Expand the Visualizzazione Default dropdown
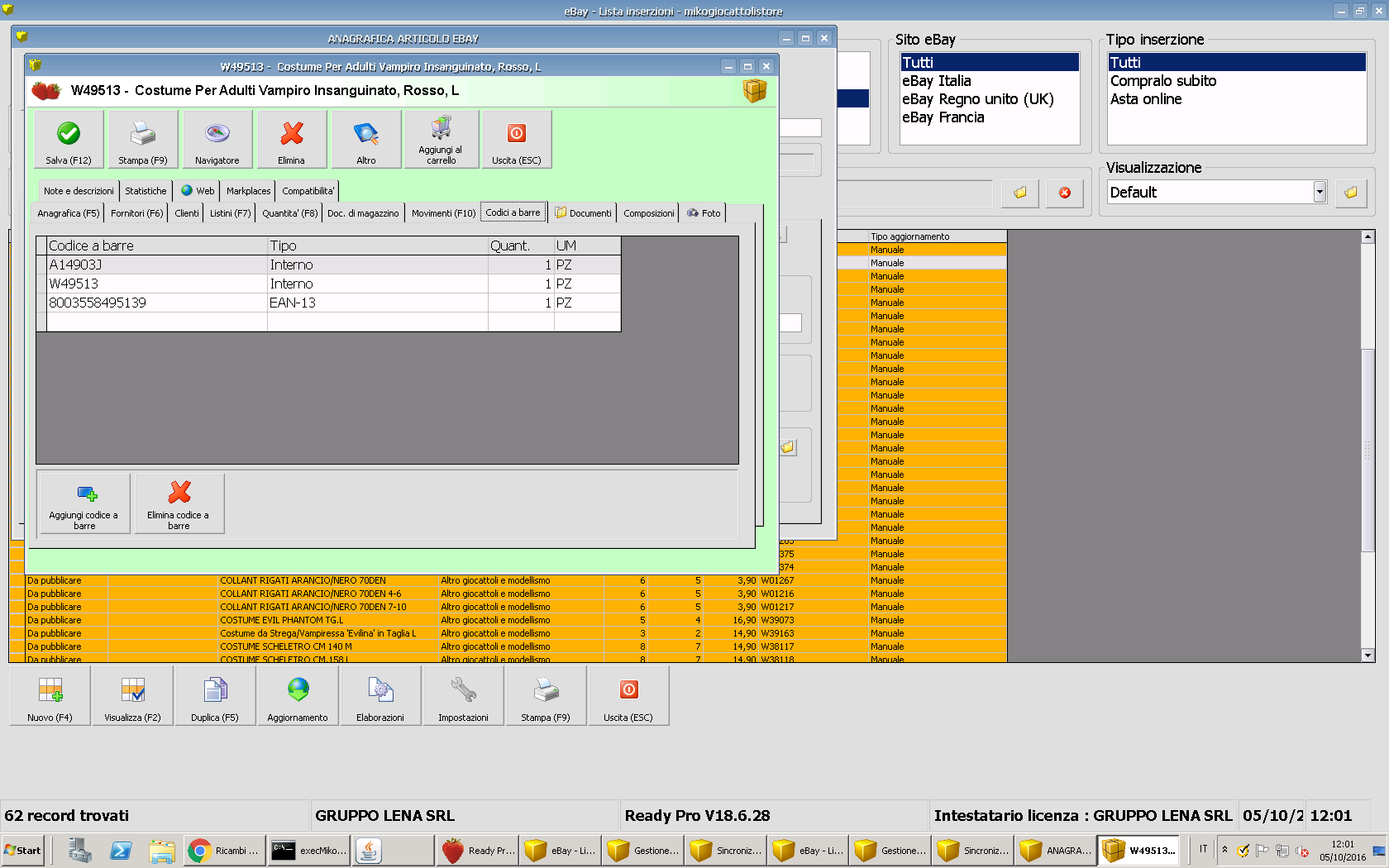Image resolution: width=1389 pixels, height=868 pixels. [1320, 192]
